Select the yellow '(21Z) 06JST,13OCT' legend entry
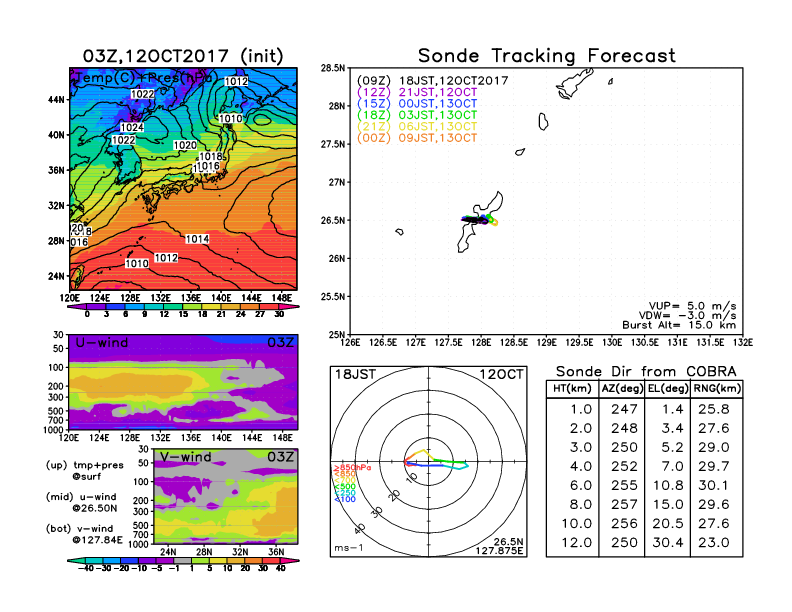 417,127
